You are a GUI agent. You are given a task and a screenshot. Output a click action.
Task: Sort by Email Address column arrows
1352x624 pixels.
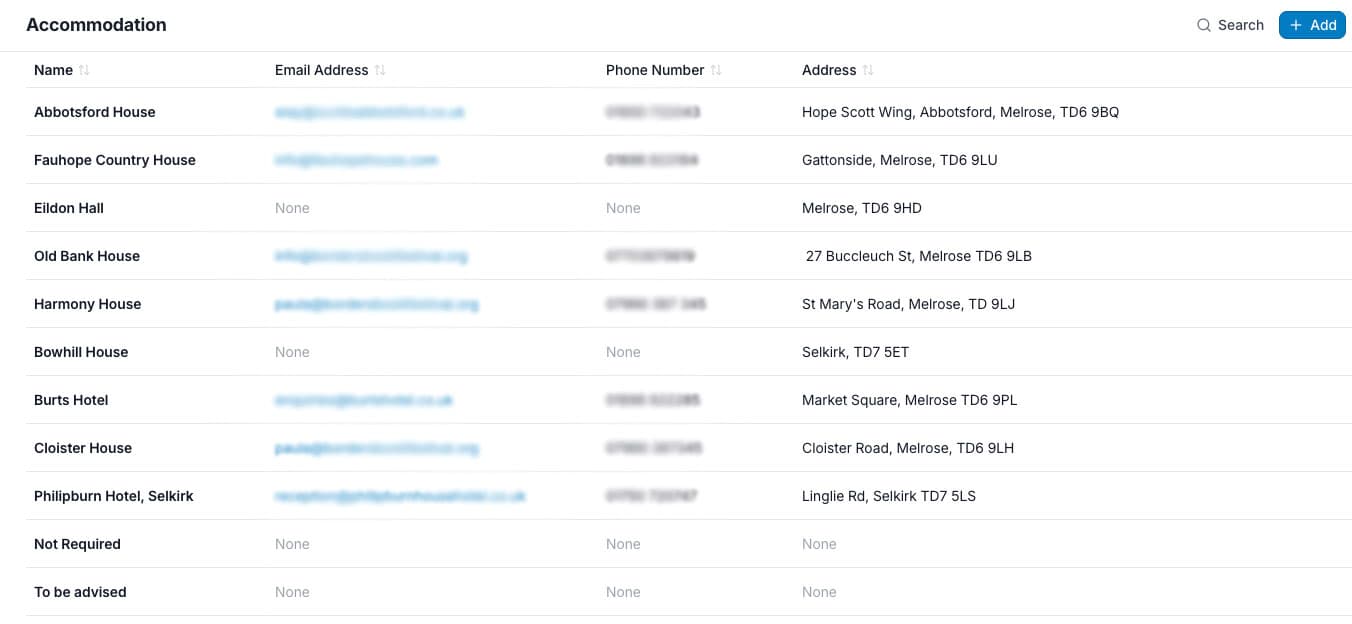[x=380, y=70]
